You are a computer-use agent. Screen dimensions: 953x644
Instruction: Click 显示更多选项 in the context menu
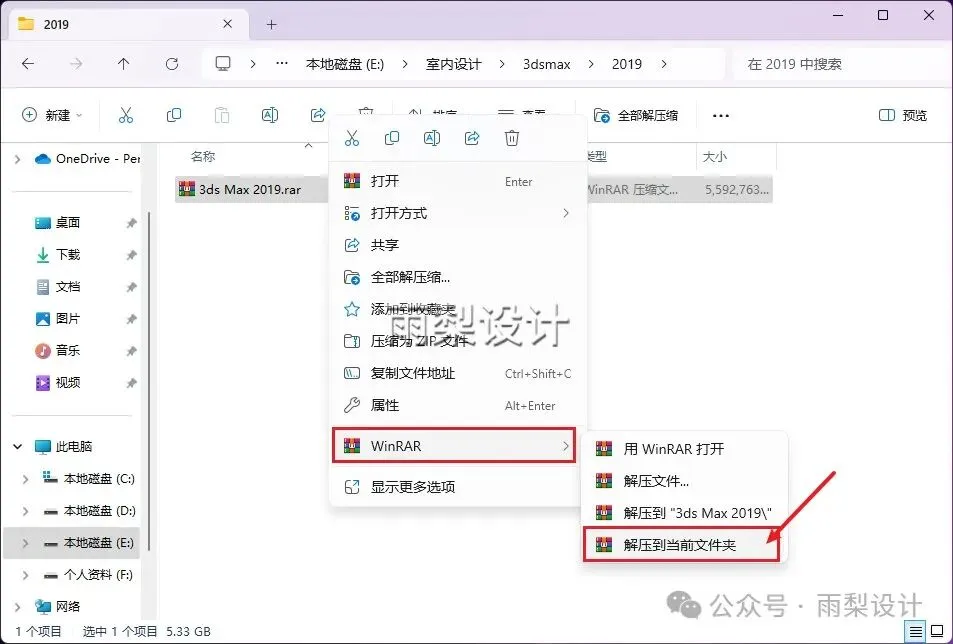tap(458, 487)
